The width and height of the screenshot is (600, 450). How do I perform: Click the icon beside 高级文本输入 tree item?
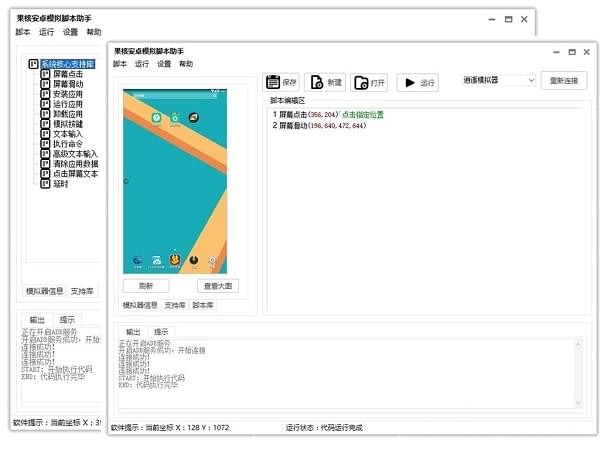(45, 153)
